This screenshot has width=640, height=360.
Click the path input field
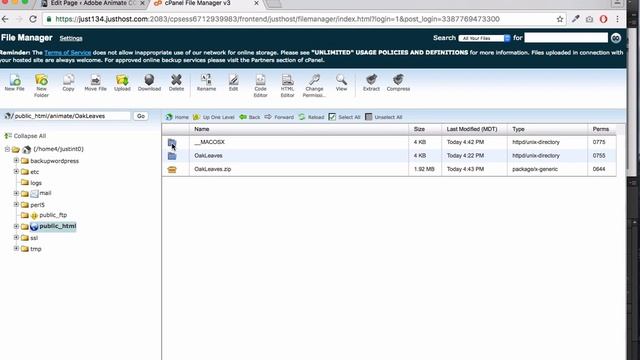click(x=71, y=116)
